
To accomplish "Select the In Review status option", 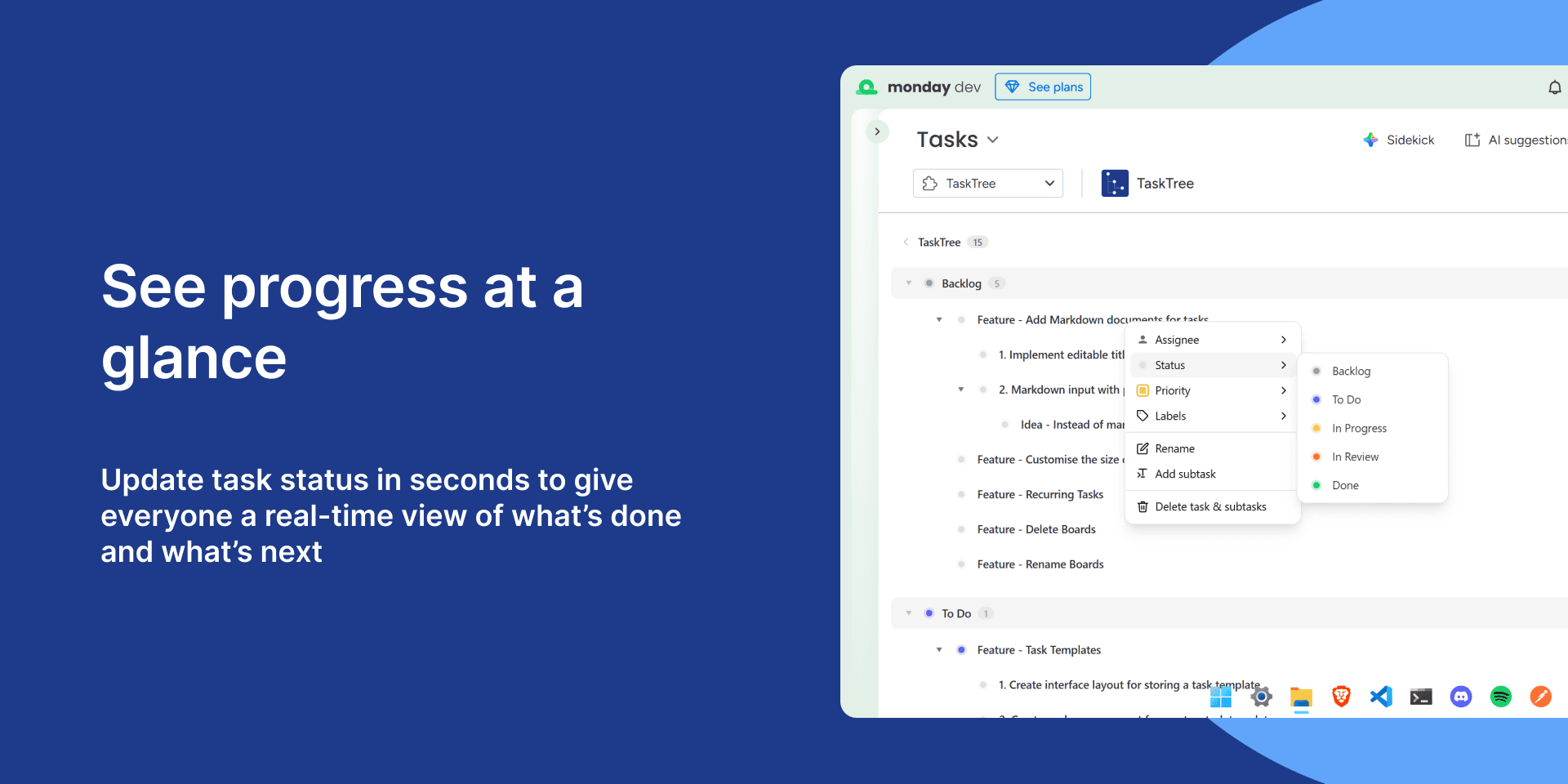I will (1354, 457).
